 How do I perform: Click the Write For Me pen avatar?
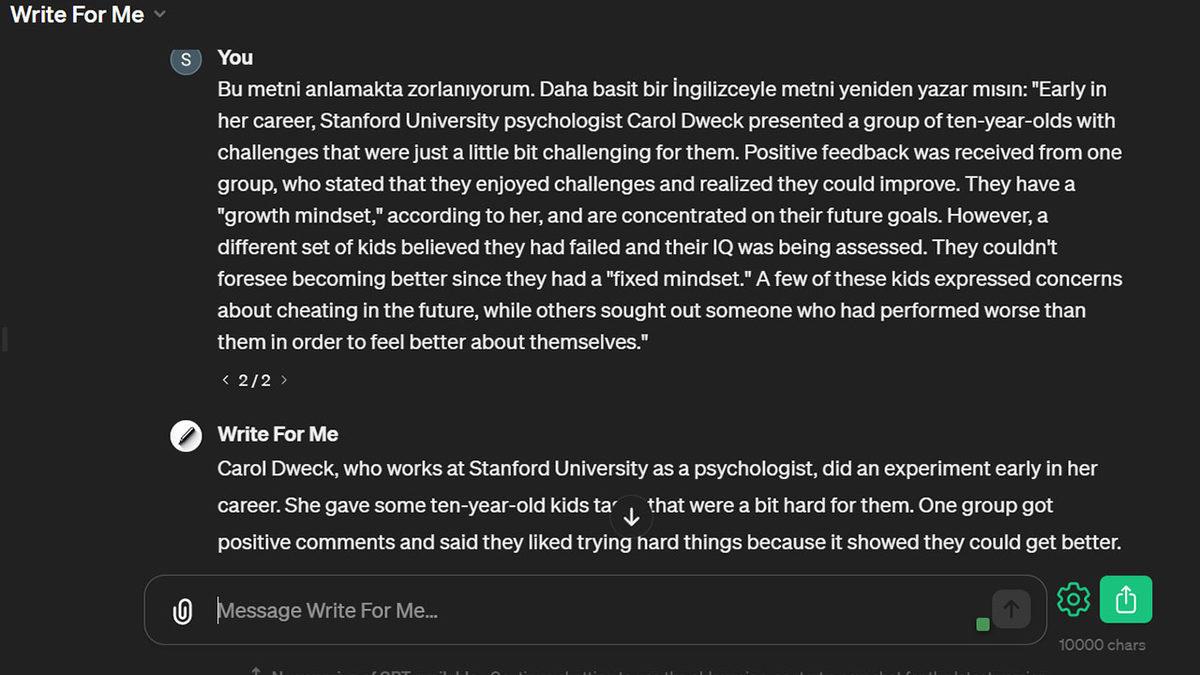click(186, 436)
